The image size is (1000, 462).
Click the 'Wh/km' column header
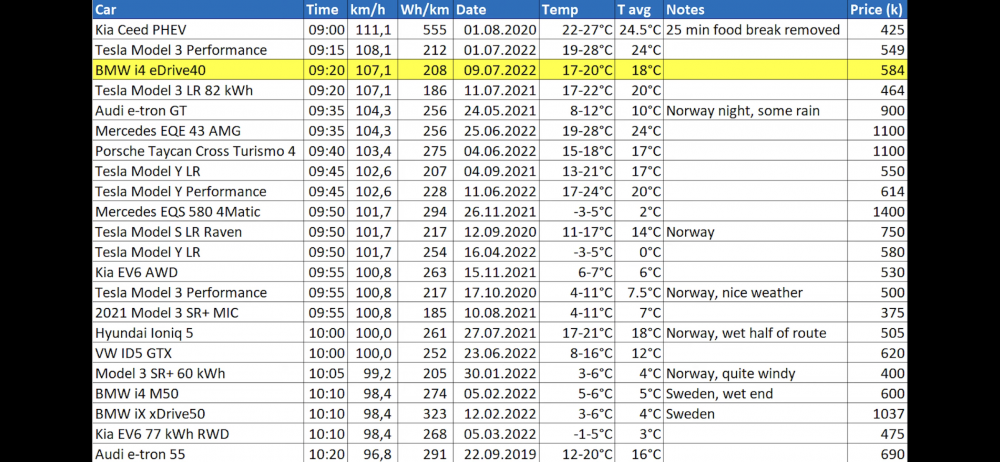425,10
